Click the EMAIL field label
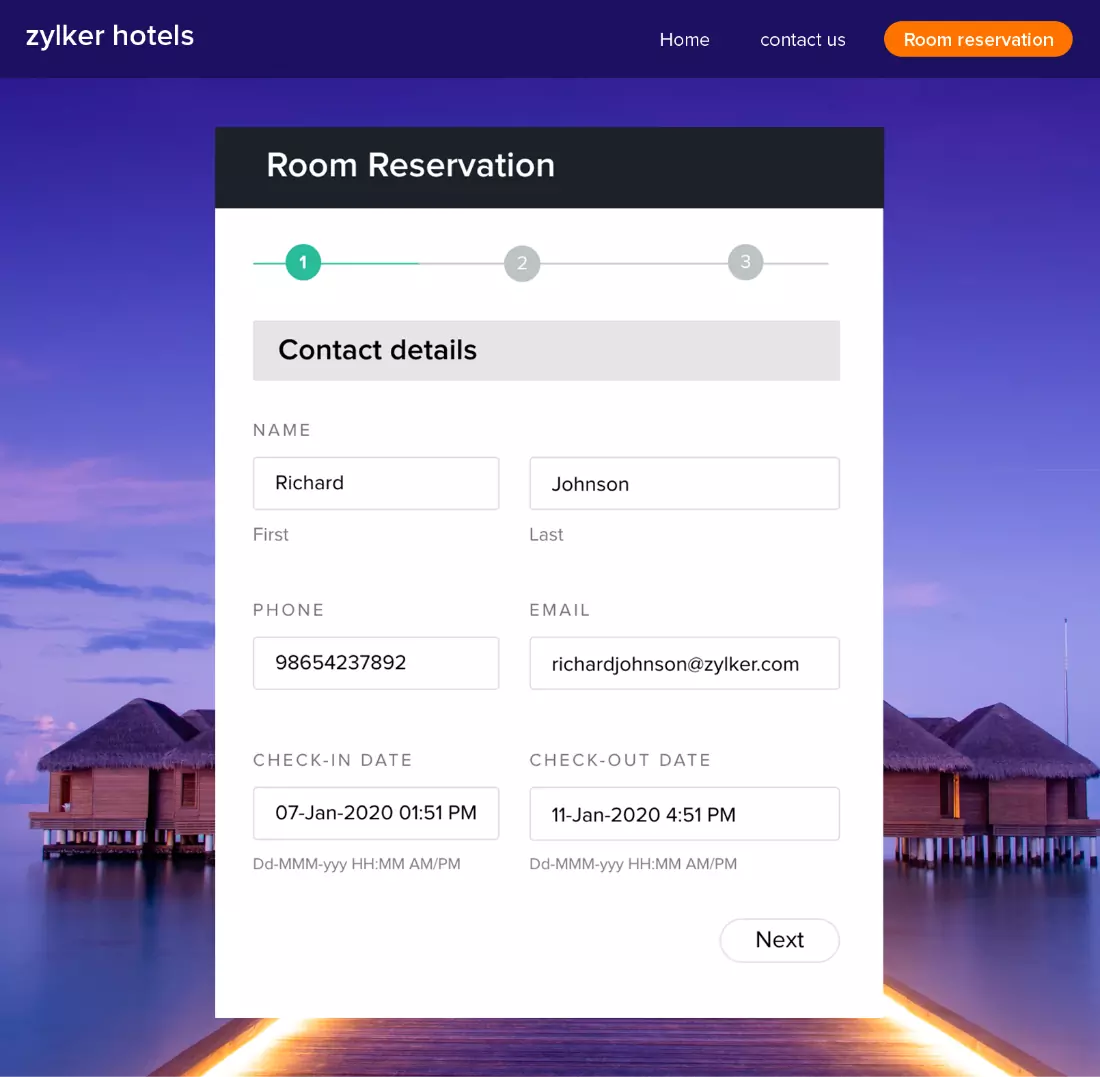Screen dimensions: 1100x1077 pyautogui.click(x=560, y=610)
